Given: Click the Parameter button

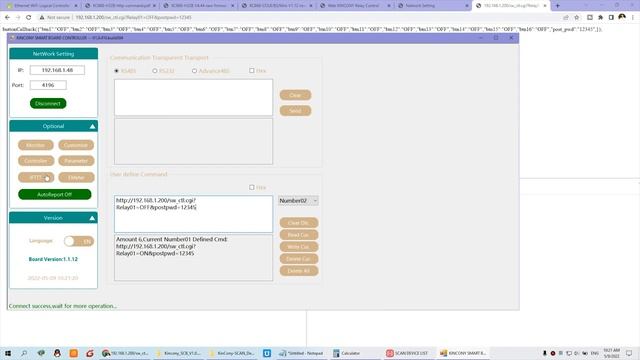Looking at the screenshot, I should coord(76,161).
